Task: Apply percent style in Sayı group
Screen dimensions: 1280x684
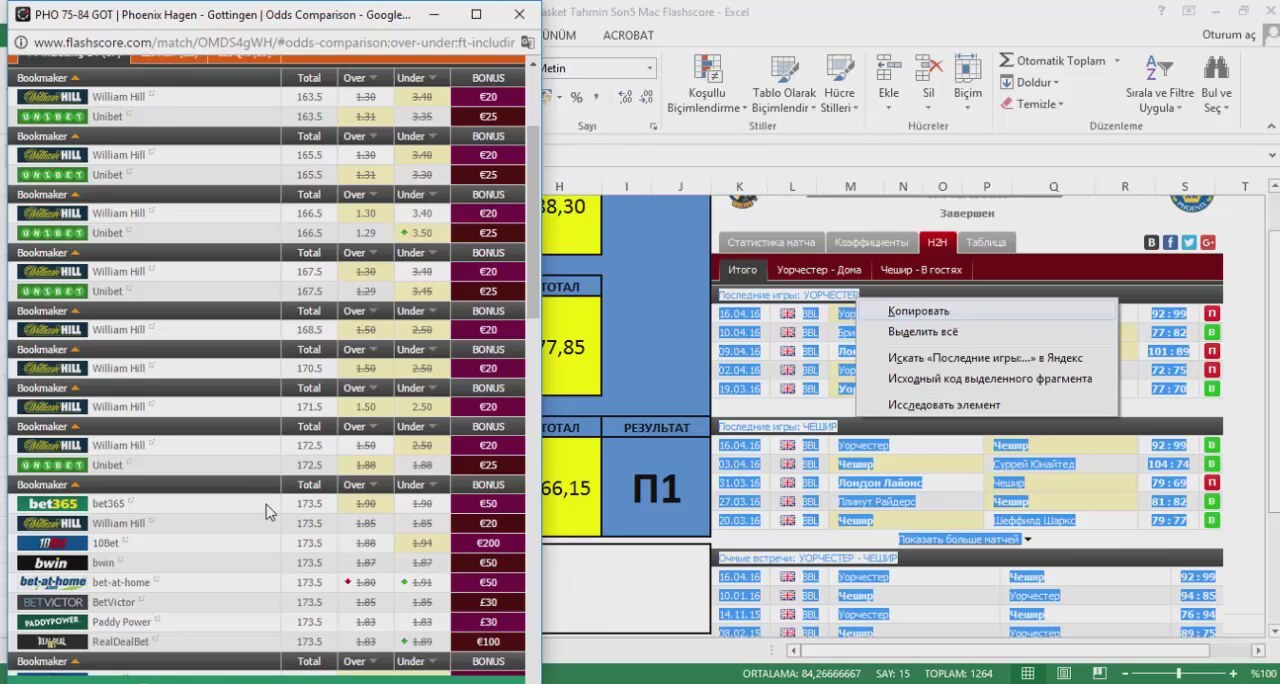Action: [x=577, y=97]
